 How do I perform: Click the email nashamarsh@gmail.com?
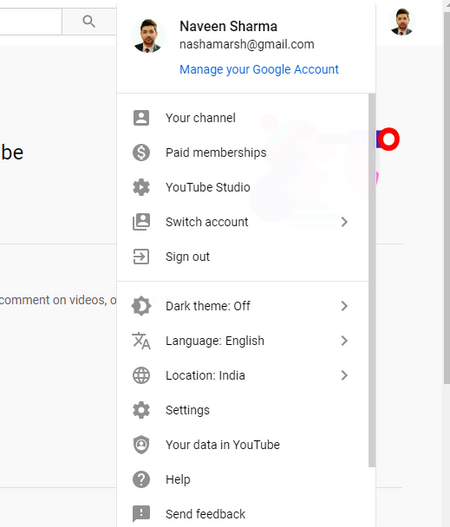[x=247, y=44]
